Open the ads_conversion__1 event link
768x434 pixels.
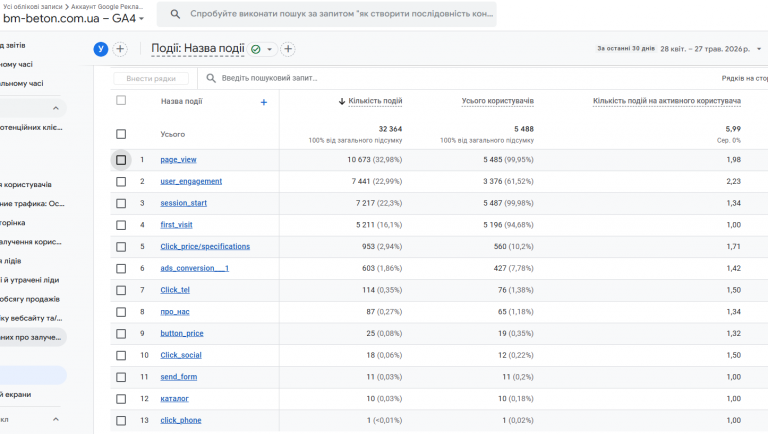pyautogui.click(x=194, y=268)
